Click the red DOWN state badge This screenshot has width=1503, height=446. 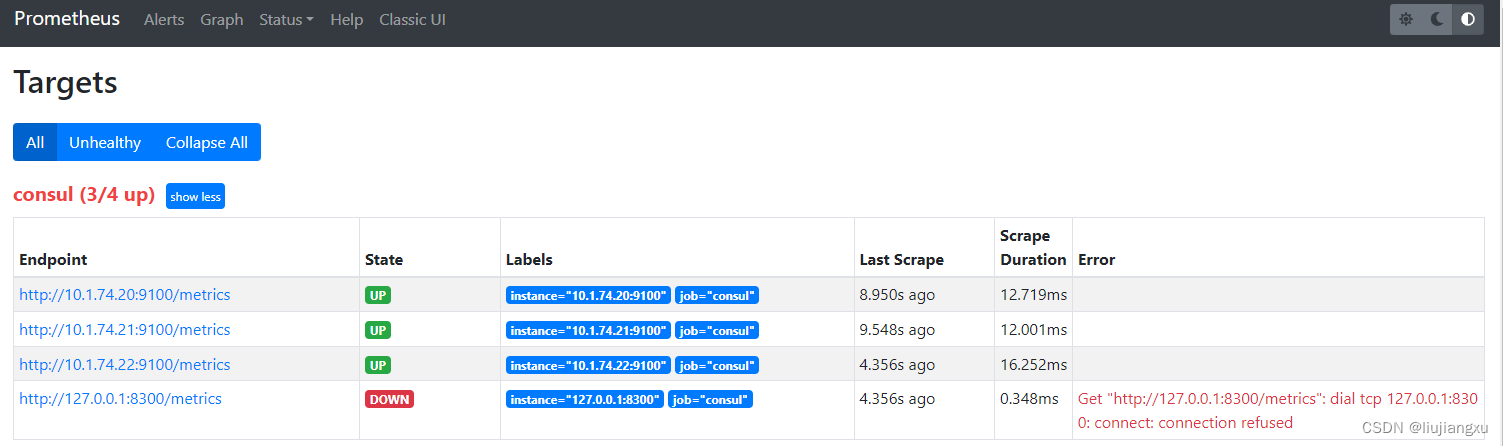[x=389, y=399]
